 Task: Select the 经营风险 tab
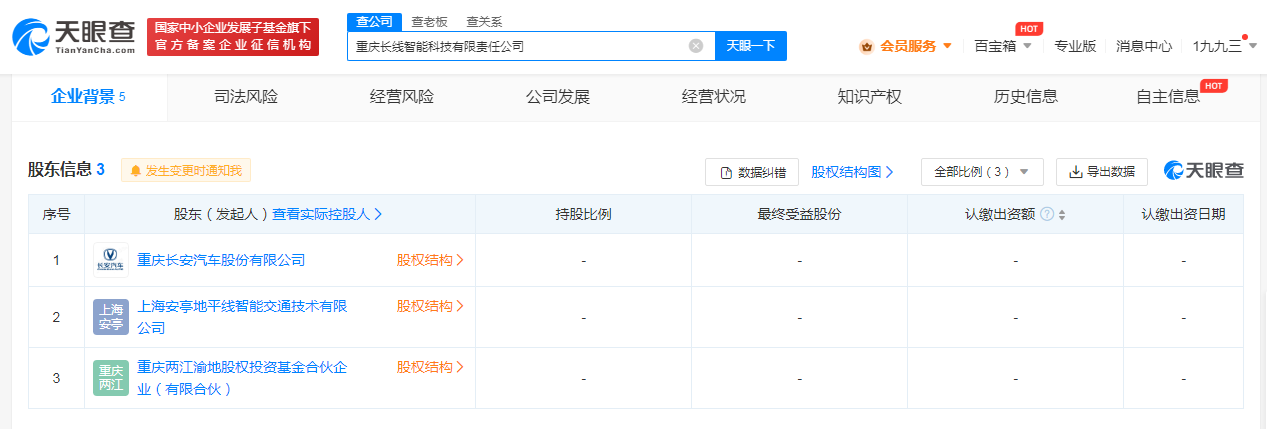pos(402,97)
